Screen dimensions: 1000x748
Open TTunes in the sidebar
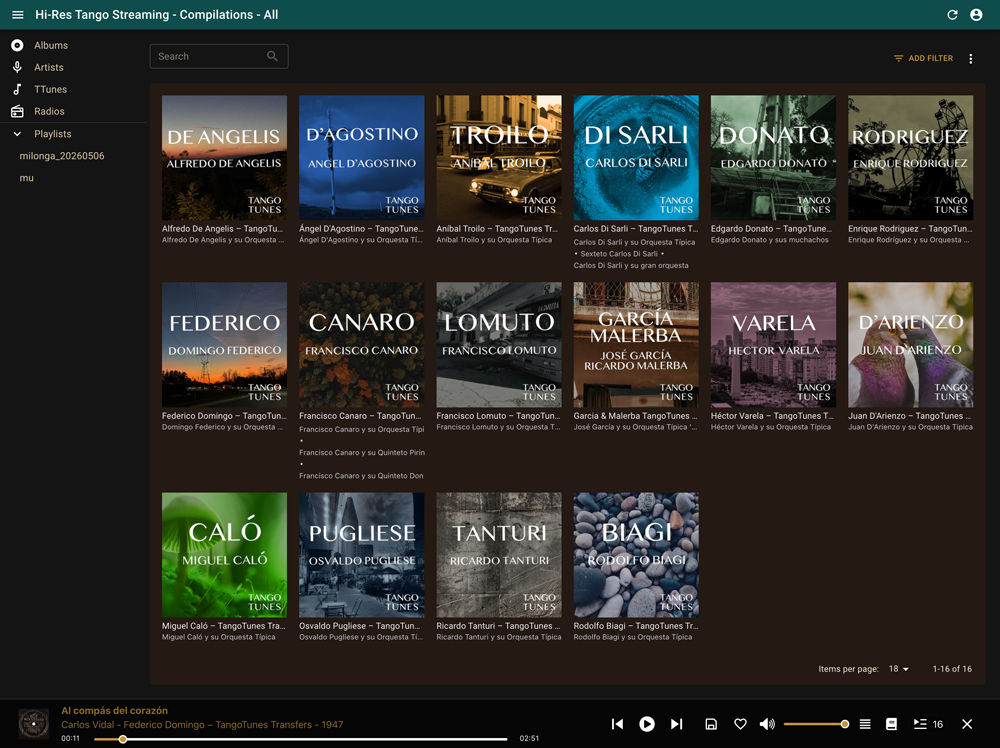tap(50, 89)
